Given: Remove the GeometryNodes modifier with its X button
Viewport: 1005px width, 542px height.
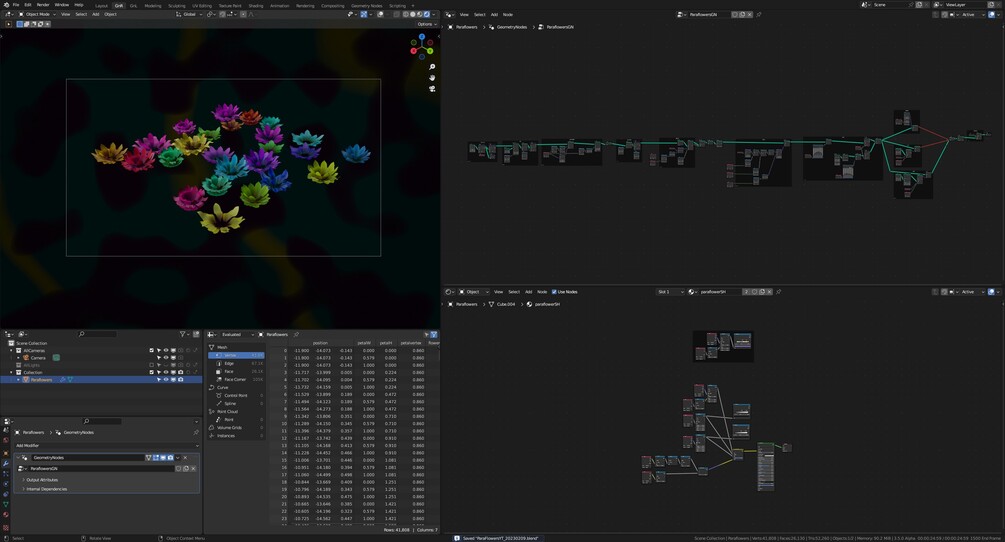Looking at the screenshot, I should 185,457.
